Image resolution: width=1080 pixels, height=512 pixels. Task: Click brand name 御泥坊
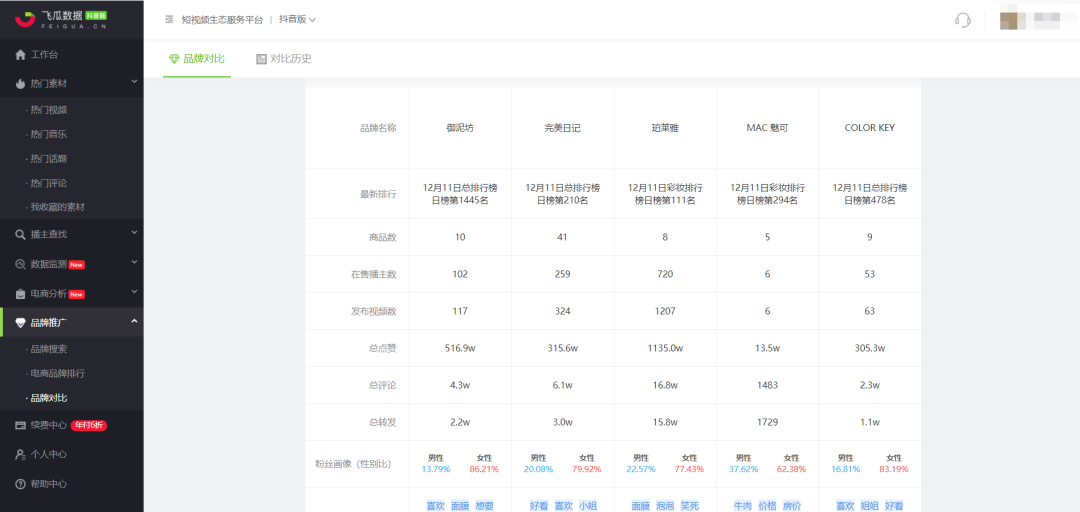460,127
